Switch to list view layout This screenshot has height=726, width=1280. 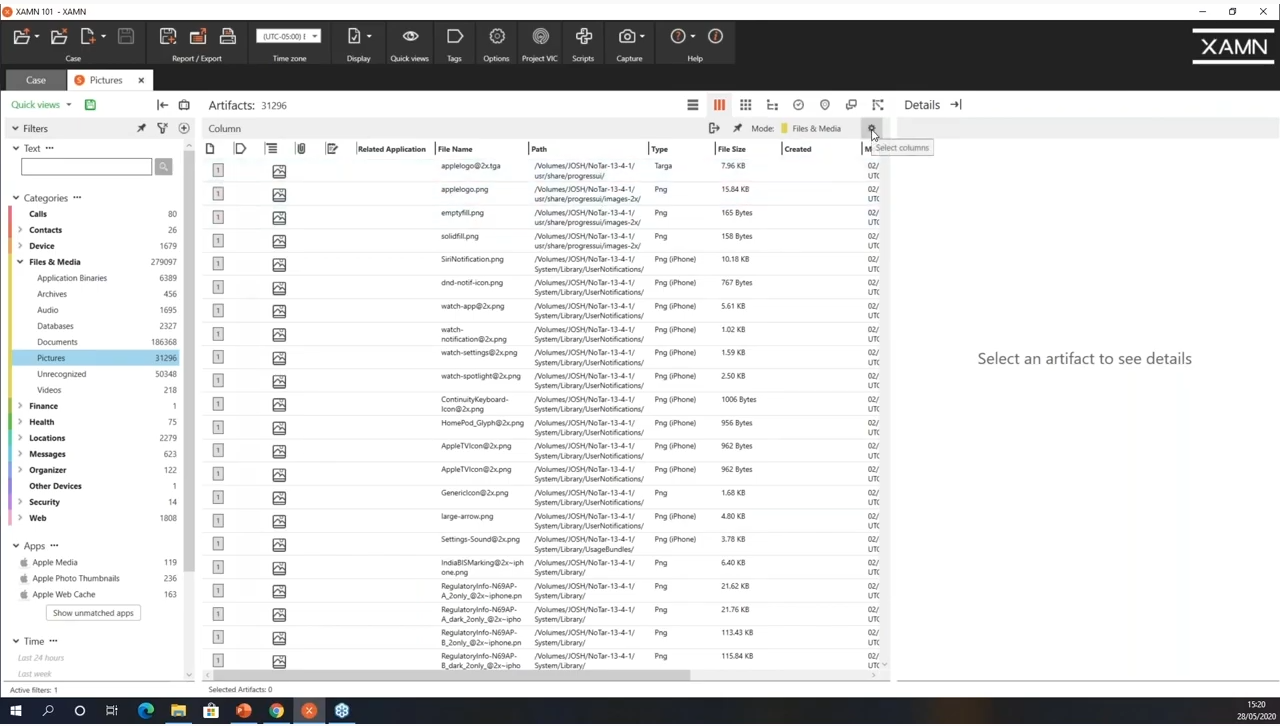click(692, 105)
